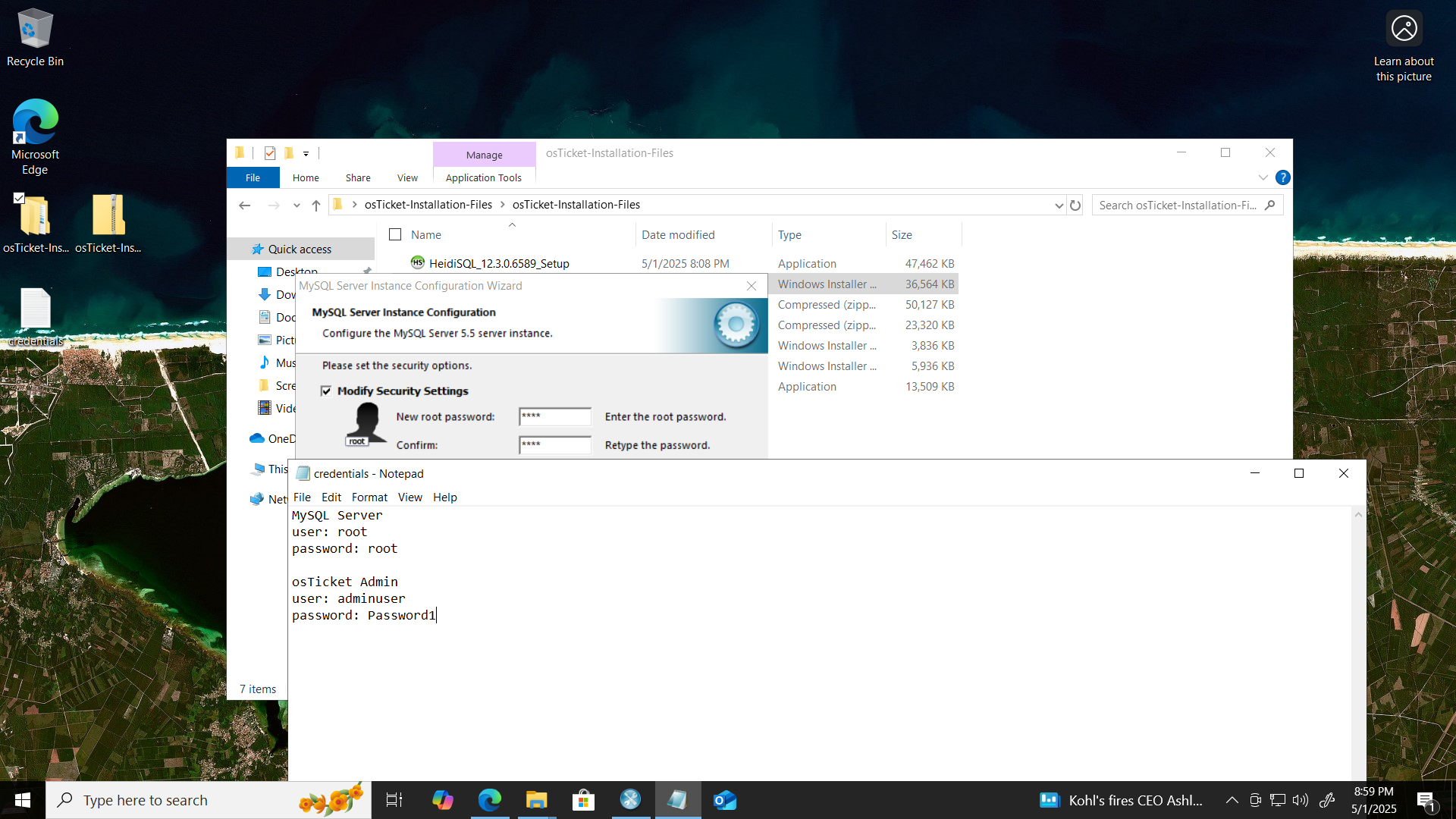Switch to Notepad taskbar icon

tap(678, 800)
